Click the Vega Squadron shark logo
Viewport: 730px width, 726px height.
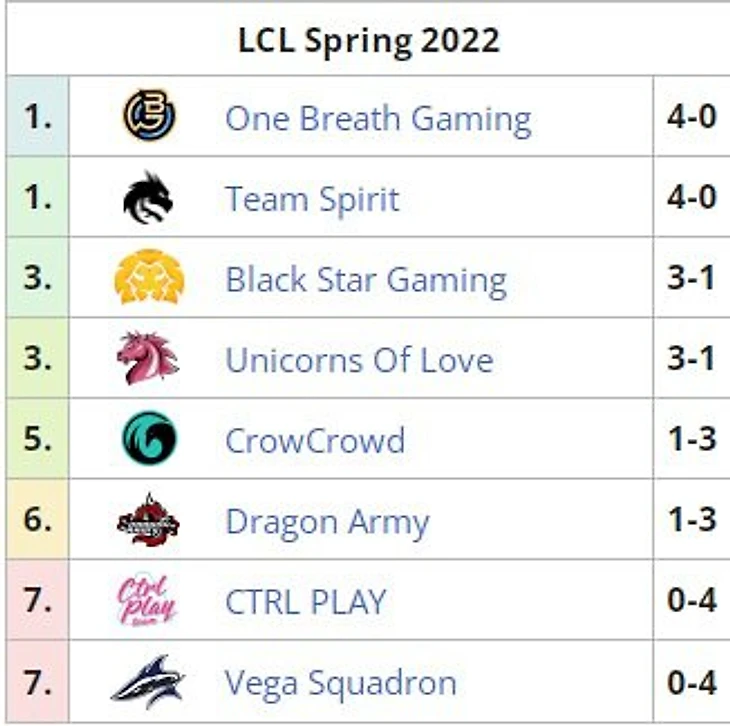pos(147,683)
